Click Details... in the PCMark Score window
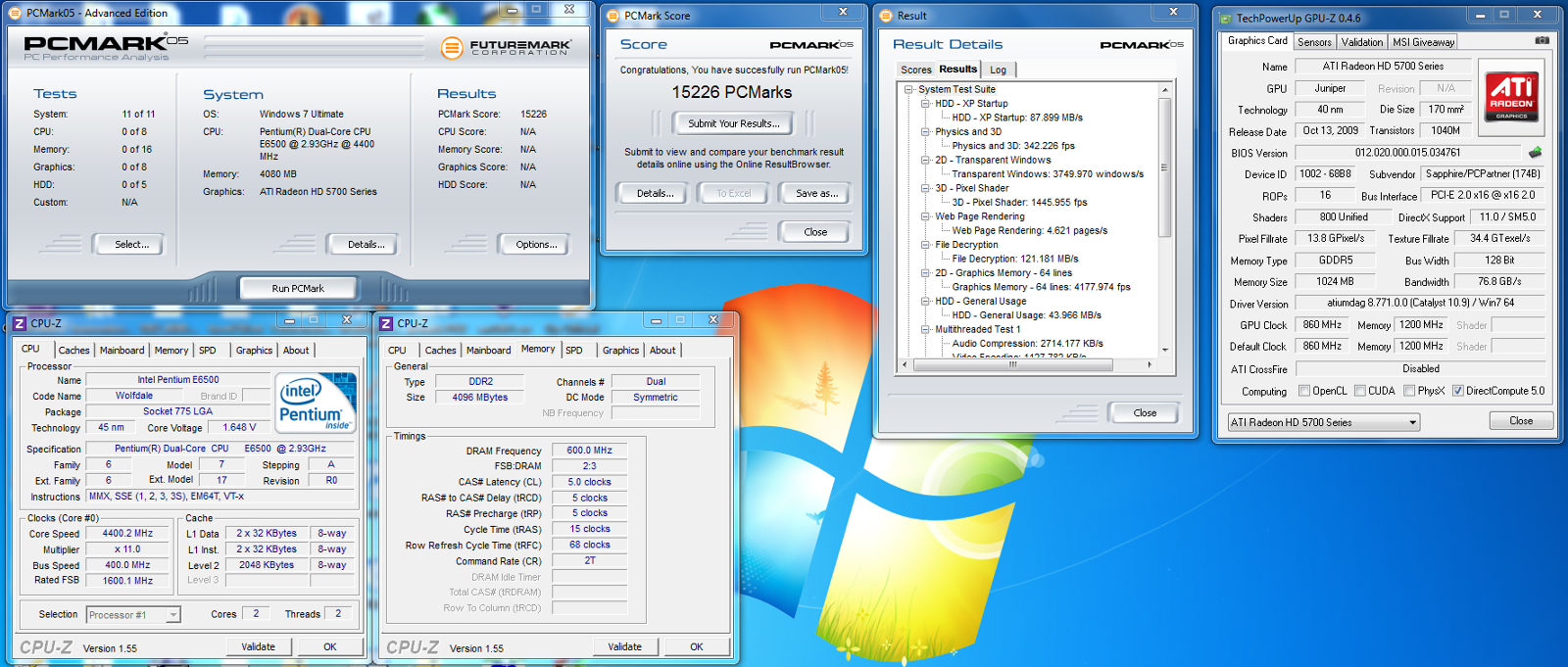Screen dimensions: 1568x667 pos(655,193)
